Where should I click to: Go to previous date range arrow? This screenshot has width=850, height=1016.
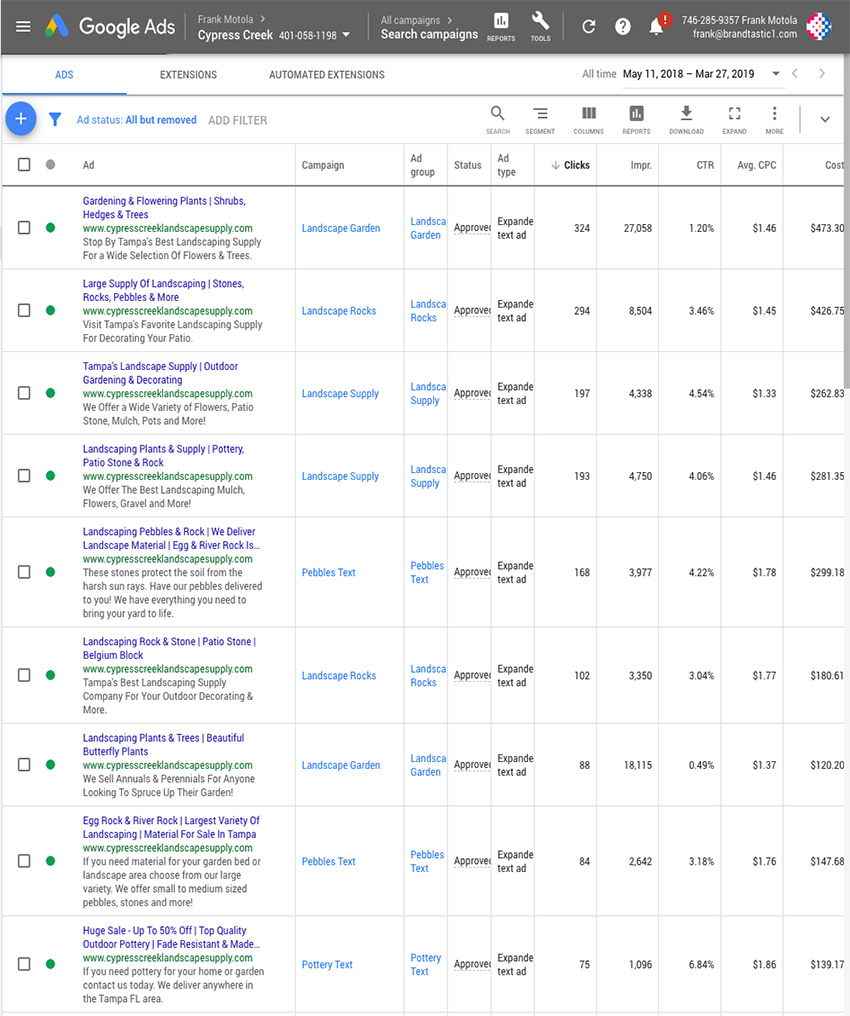coord(795,73)
